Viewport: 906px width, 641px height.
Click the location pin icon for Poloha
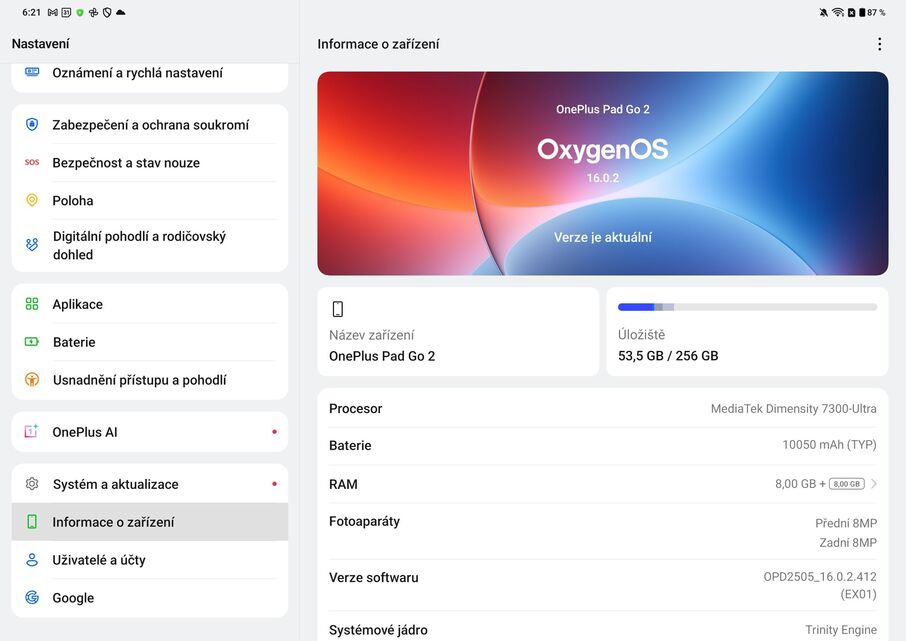pos(31,200)
